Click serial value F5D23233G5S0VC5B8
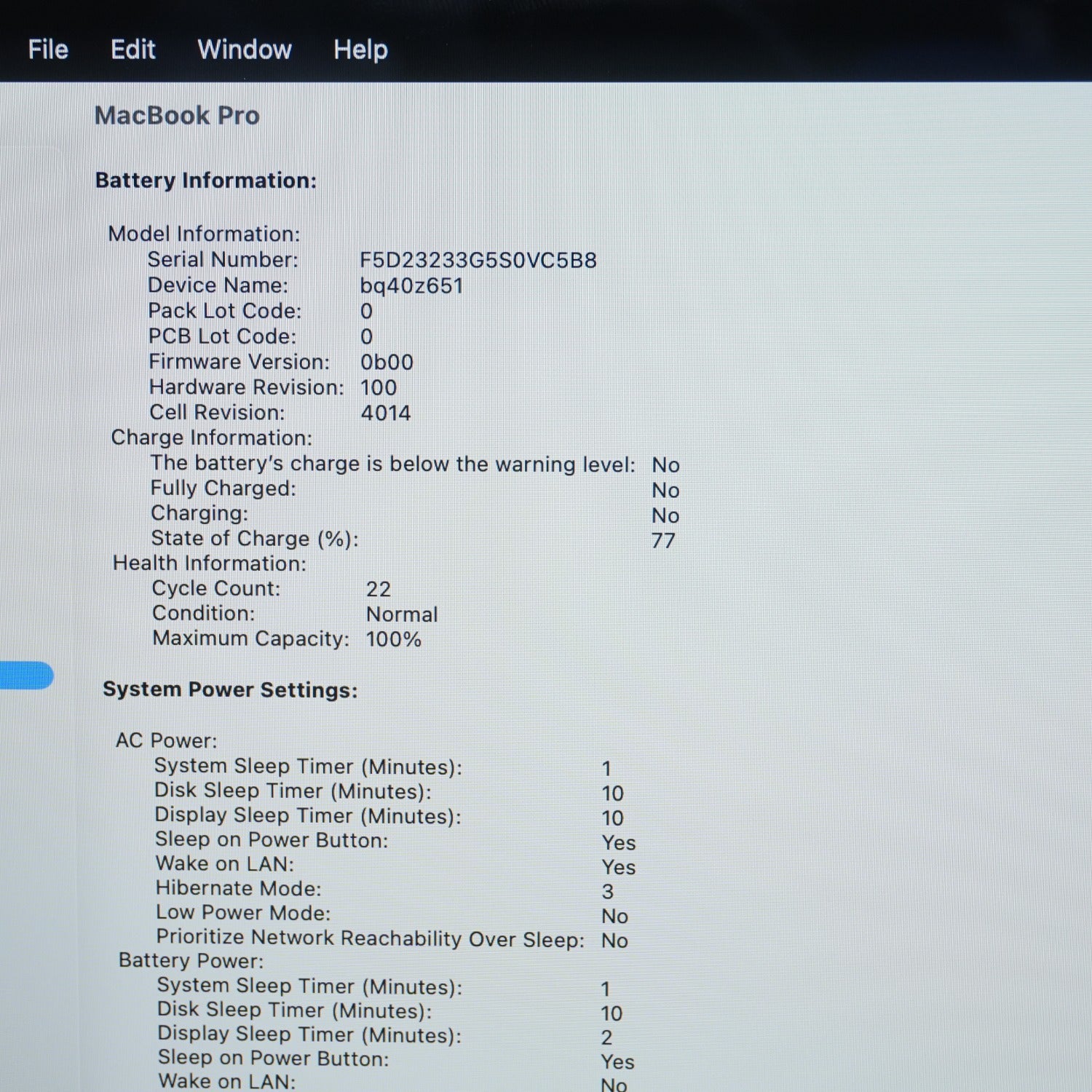The height and width of the screenshot is (1092, 1092). pyautogui.click(x=478, y=260)
